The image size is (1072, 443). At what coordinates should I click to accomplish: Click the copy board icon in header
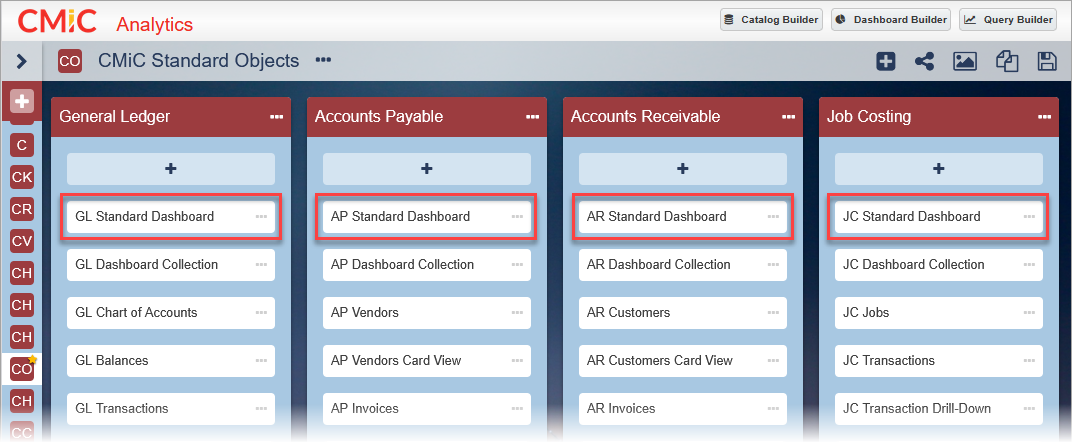(1007, 62)
